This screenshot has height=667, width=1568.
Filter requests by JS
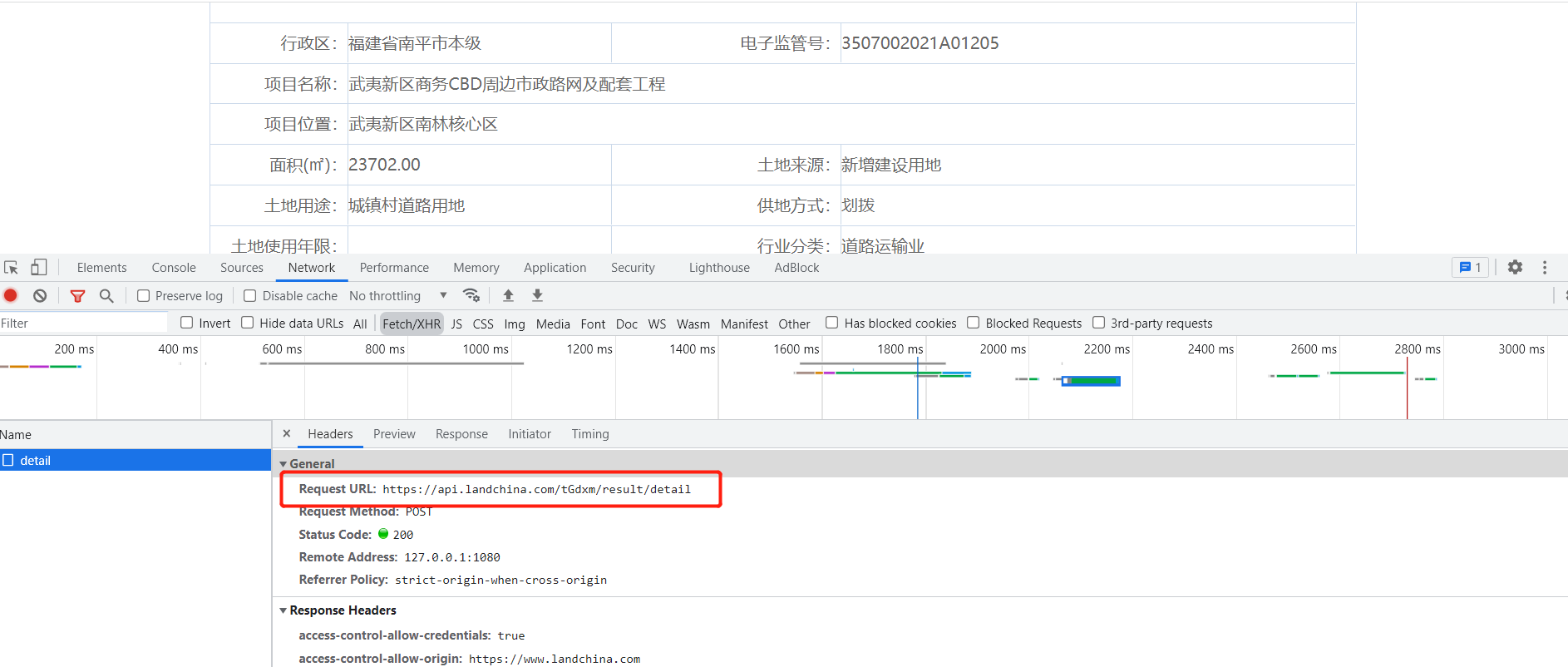pyautogui.click(x=456, y=324)
